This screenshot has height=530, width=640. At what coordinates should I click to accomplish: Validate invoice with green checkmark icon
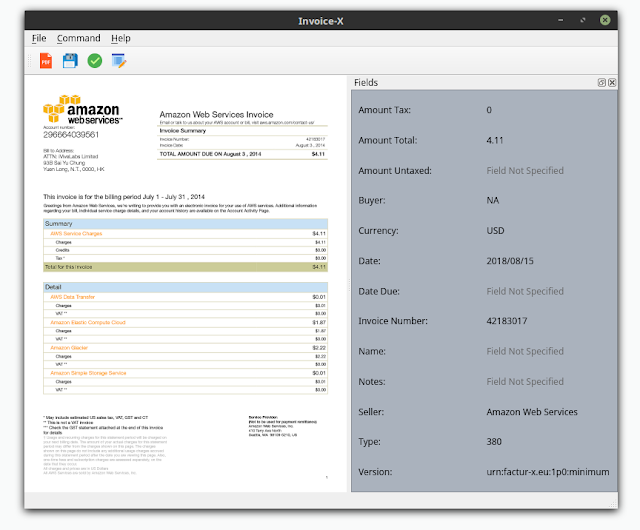coord(95,61)
